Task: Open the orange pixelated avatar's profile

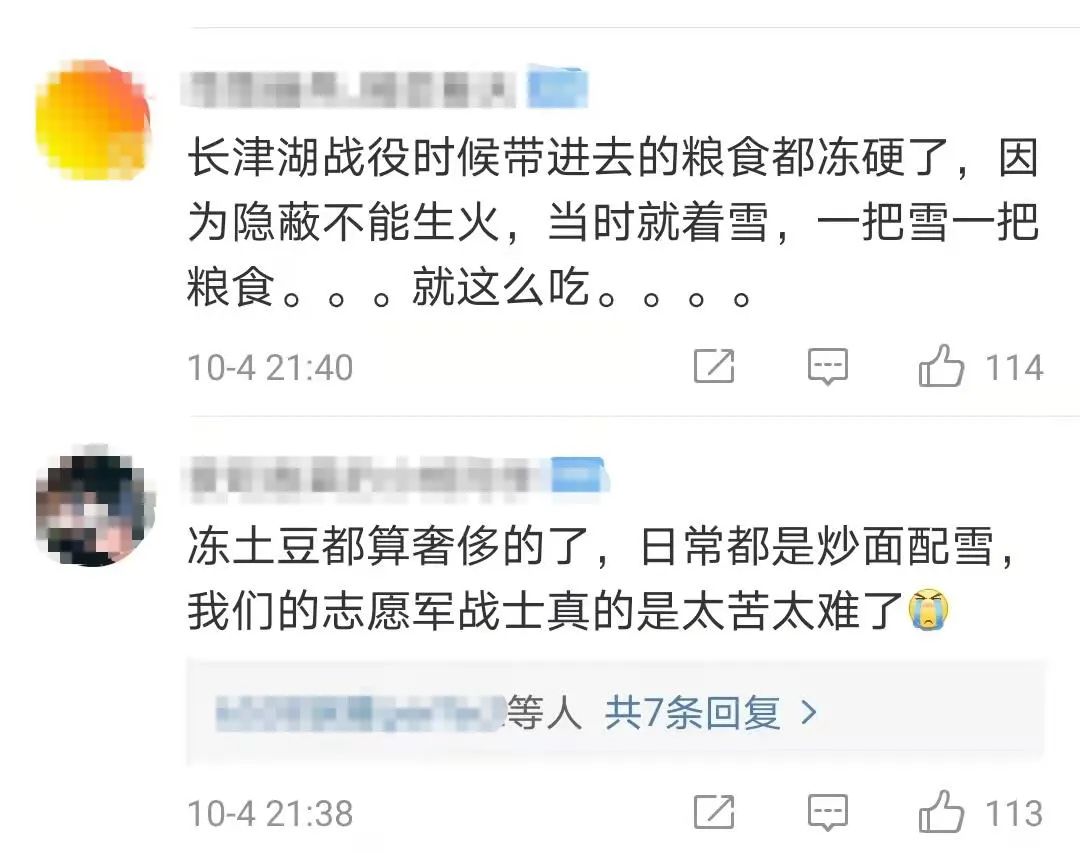Action: (x=94, y=120)
